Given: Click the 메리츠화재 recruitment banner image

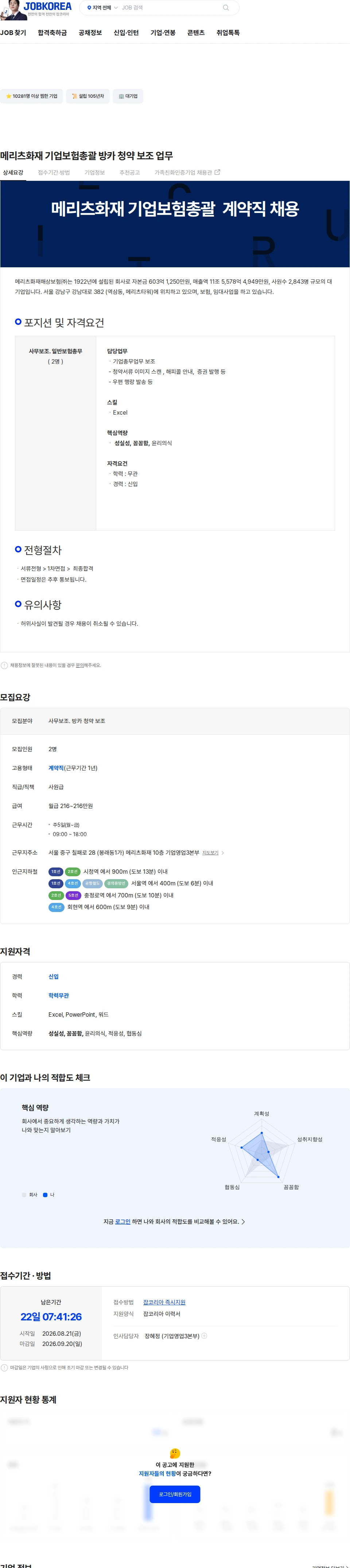Looking at the screenshot, I should [x=175, y=224].
